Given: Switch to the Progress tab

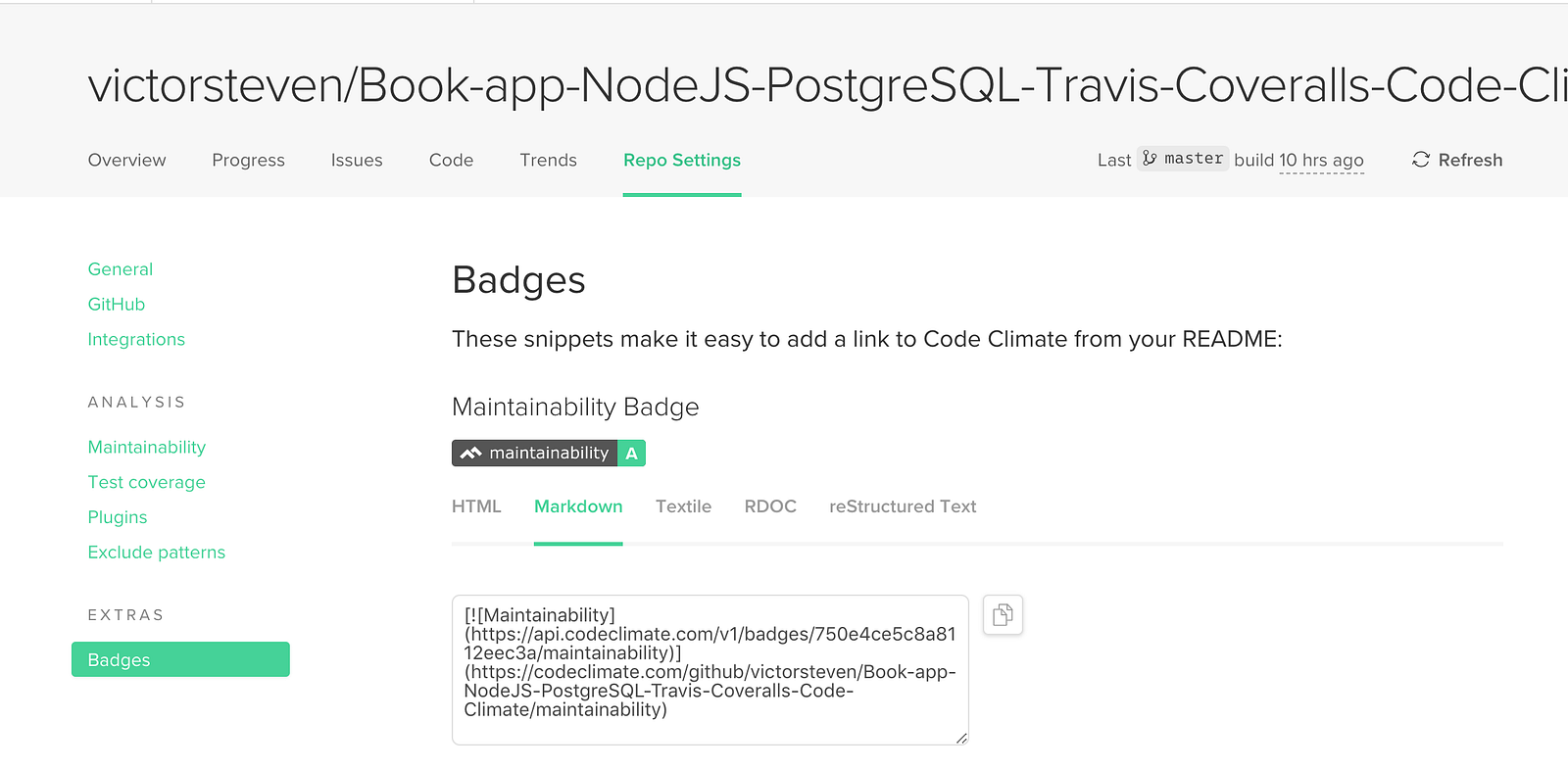Looking at the screenshot, I should pyautogui.click(x=248, y=160).
